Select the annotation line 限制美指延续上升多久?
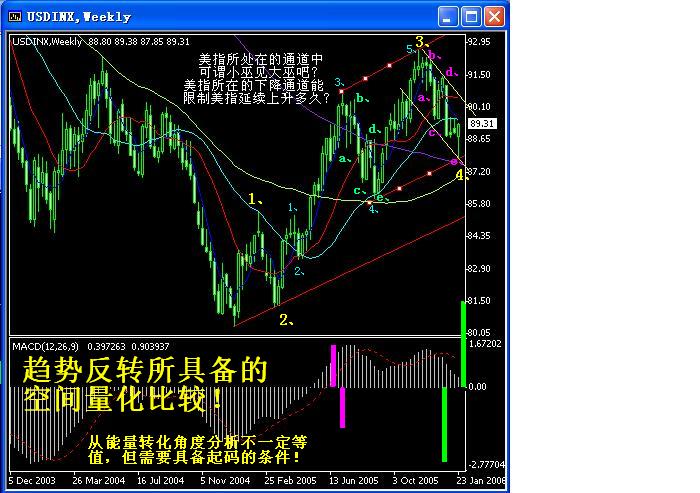The width and height of the screenshot is (700, 493). pyautogui.click(x=257, y=98)
